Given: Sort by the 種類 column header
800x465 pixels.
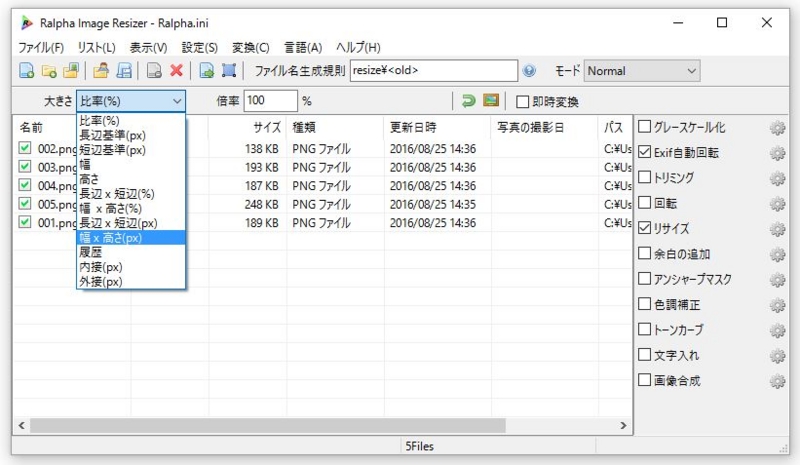Looking at the screenshot, I should point(335,127).
